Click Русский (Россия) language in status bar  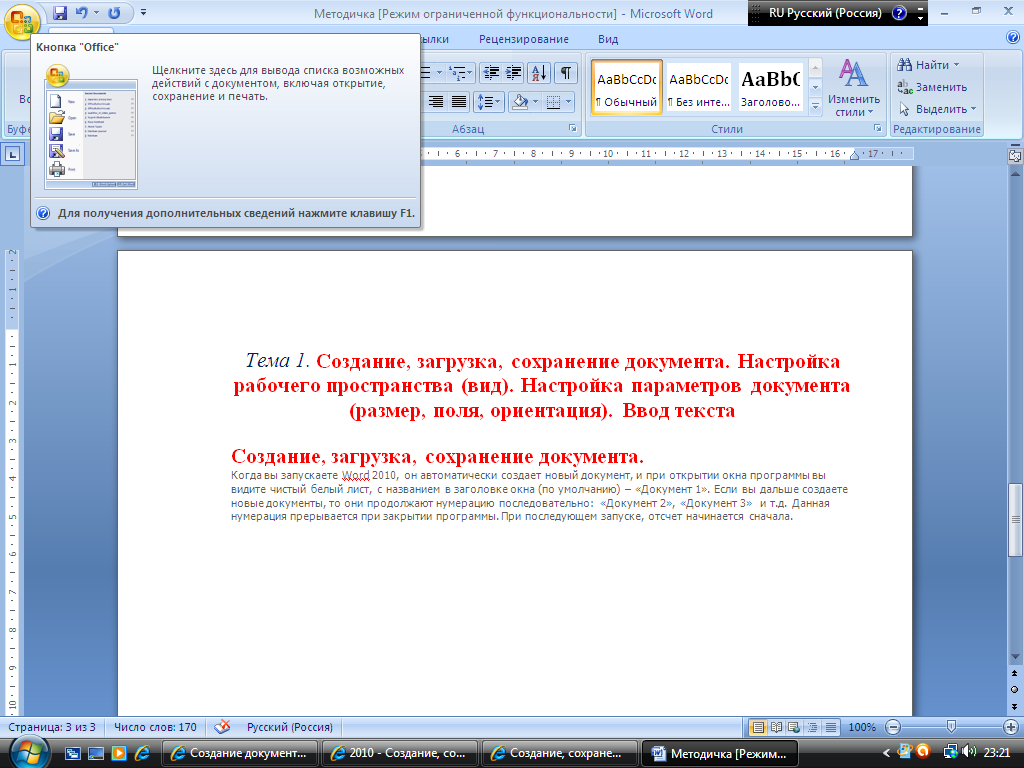pos(289,727)
